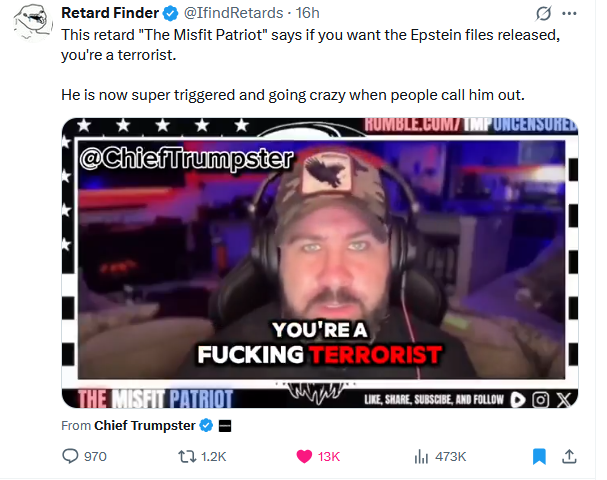607x480 pixels.
Task: Click the blue verified badge beside author name
Action: click(170, 14)
